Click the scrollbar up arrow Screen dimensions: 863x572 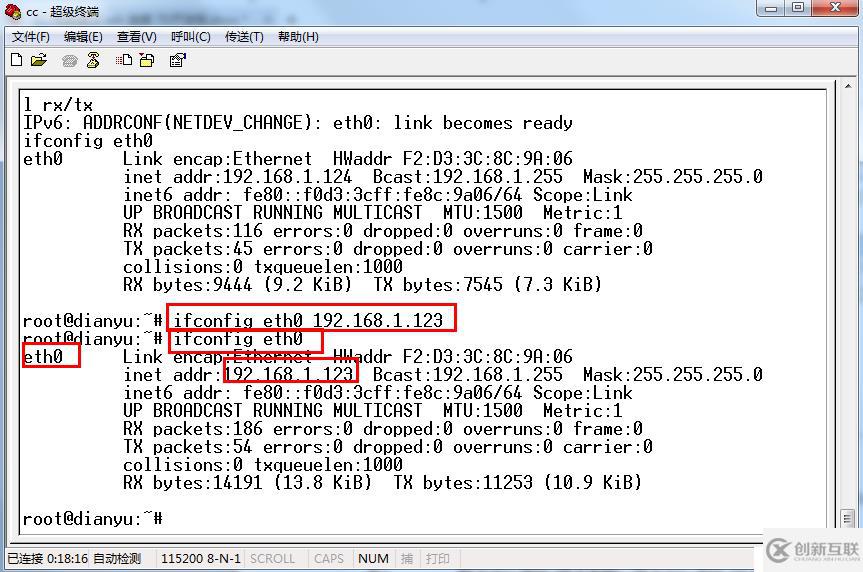(848, 86)
